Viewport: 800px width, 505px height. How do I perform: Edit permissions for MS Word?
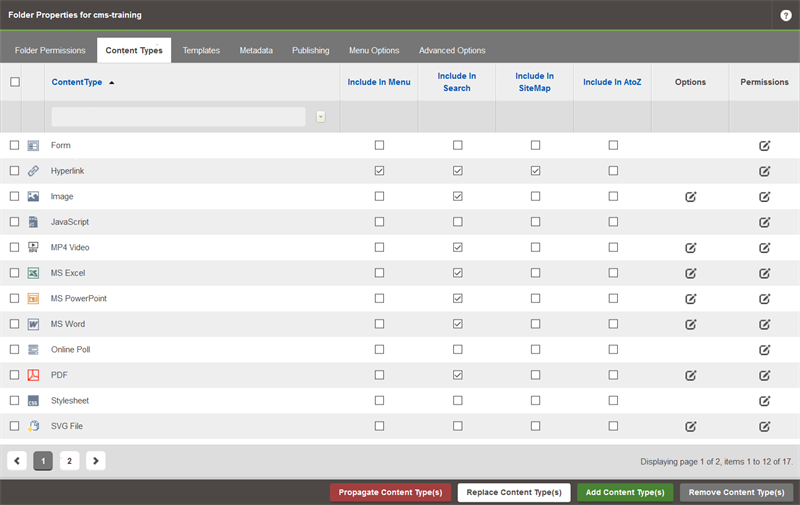pyautogui.click(x=764, y=324)
